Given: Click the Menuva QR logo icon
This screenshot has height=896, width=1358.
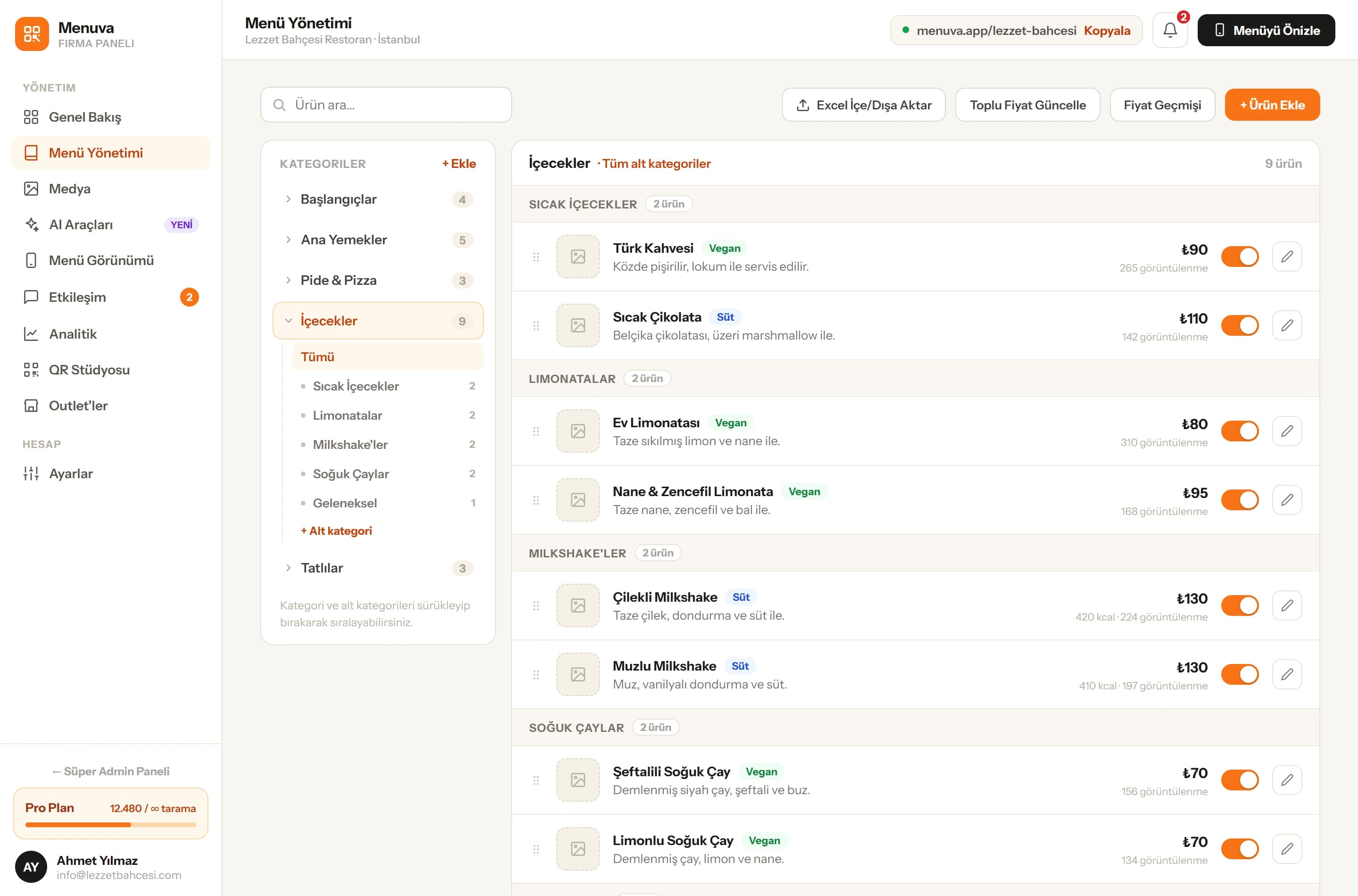Looking at the screenshot, I should point(32,33).
